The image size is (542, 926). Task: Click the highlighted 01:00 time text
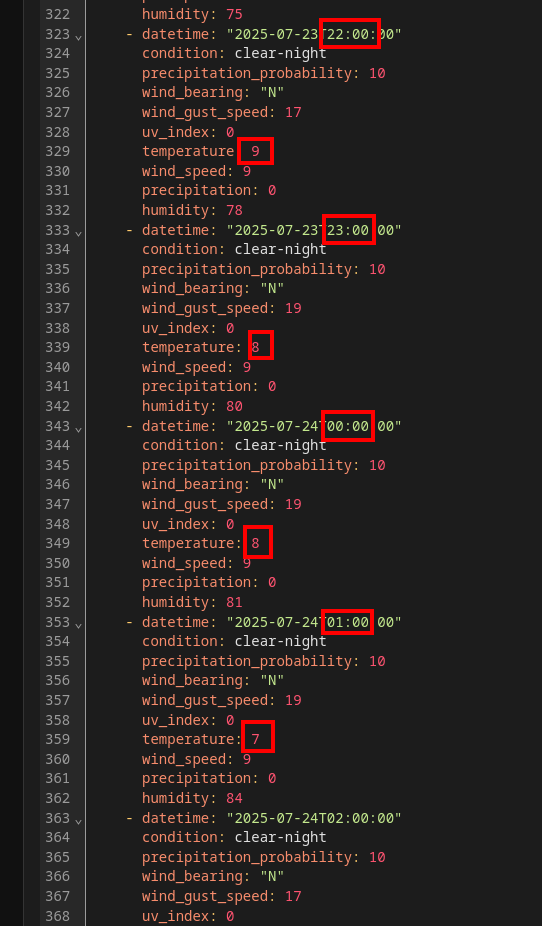[x=348, y=622]
